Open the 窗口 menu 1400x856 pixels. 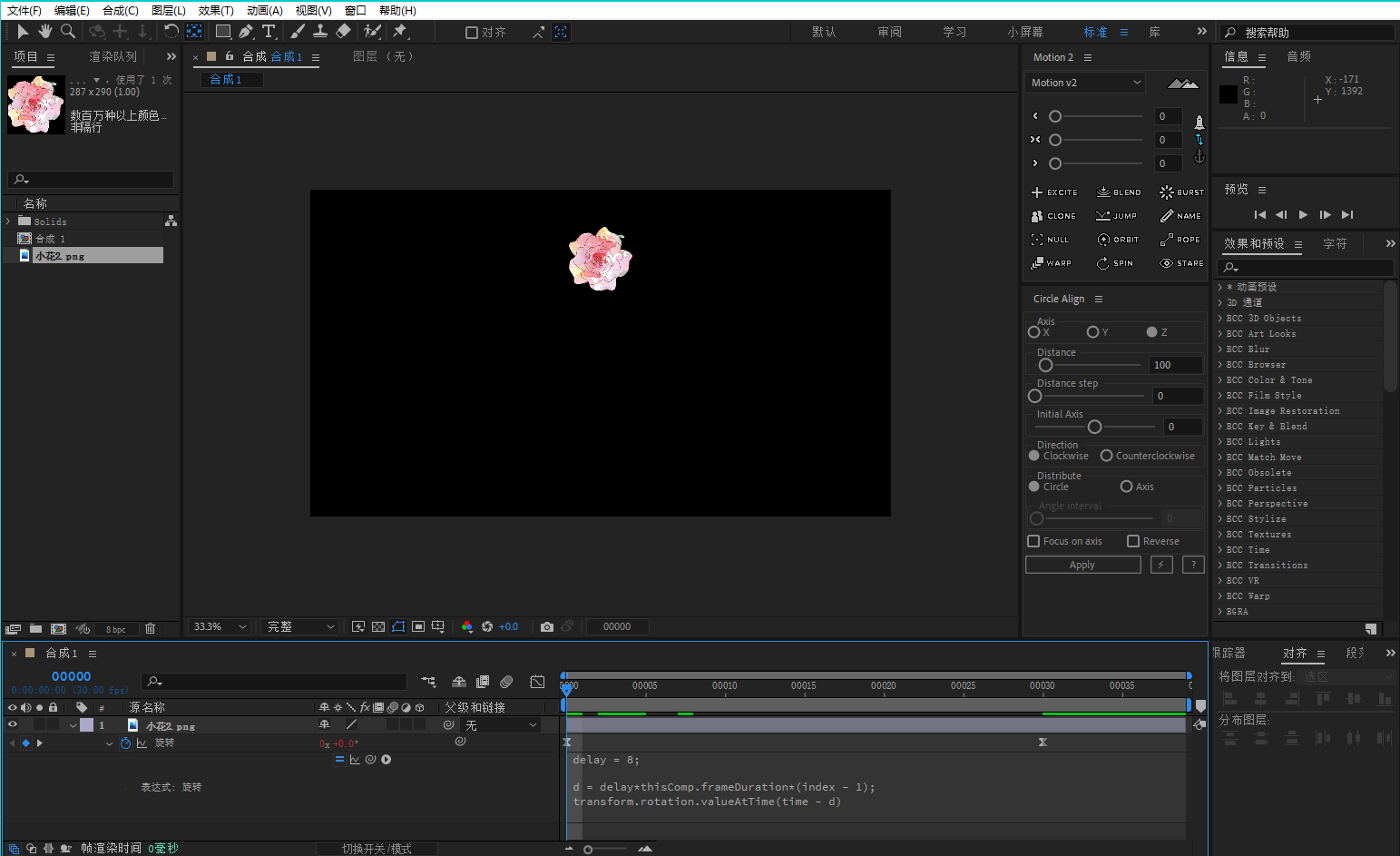tap(355, 10)
